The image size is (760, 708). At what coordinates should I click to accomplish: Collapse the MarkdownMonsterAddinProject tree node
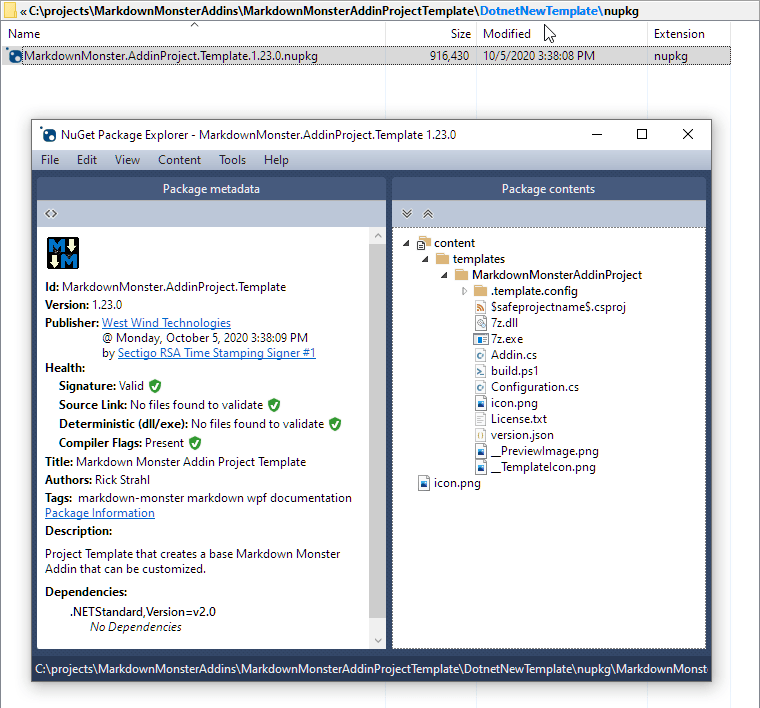(x=444, y=275)
